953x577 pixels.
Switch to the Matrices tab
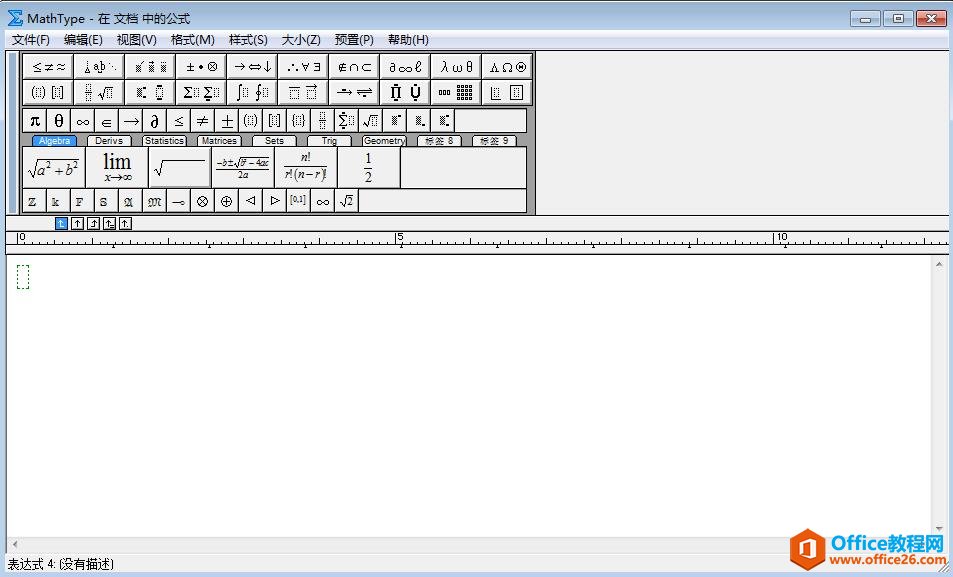pos(219,140)
